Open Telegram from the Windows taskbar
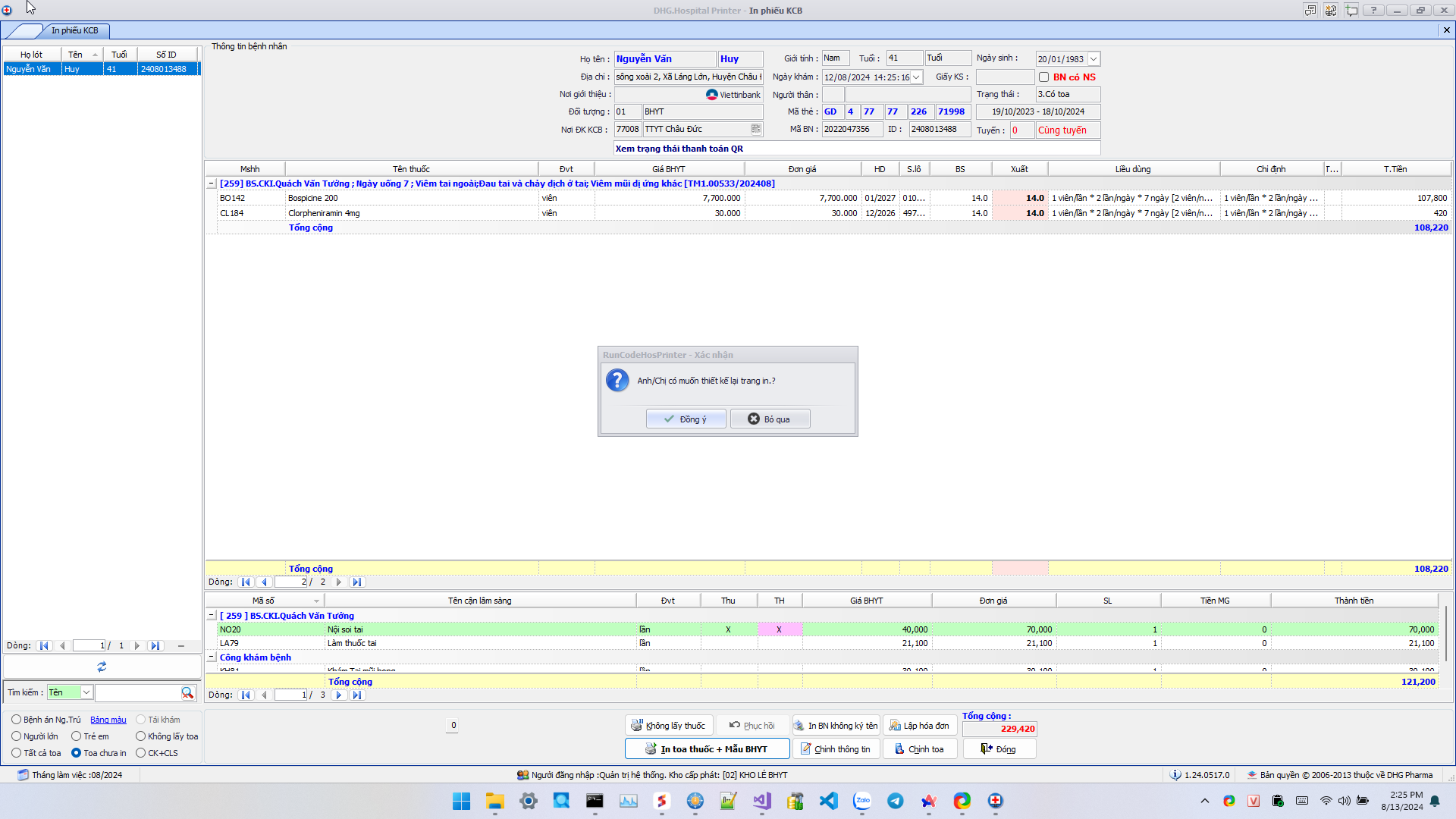This screenshot has height=819, width=1456. (896, 801)
